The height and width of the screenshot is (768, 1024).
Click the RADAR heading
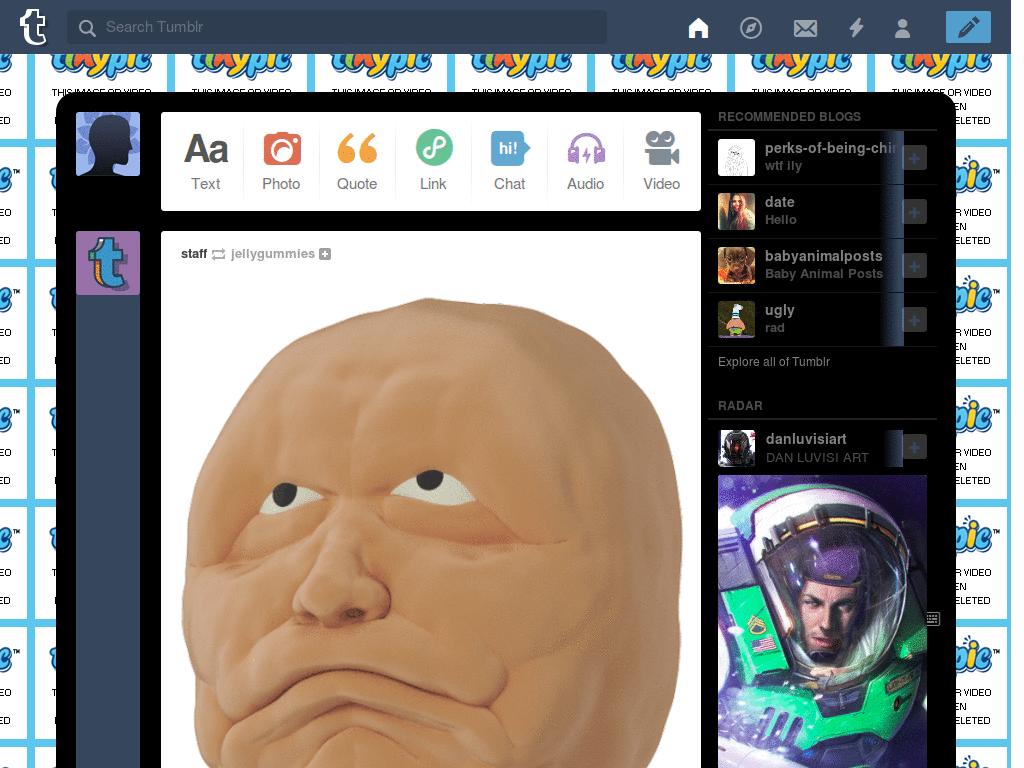pyautogui.click(x=740, y=406)
